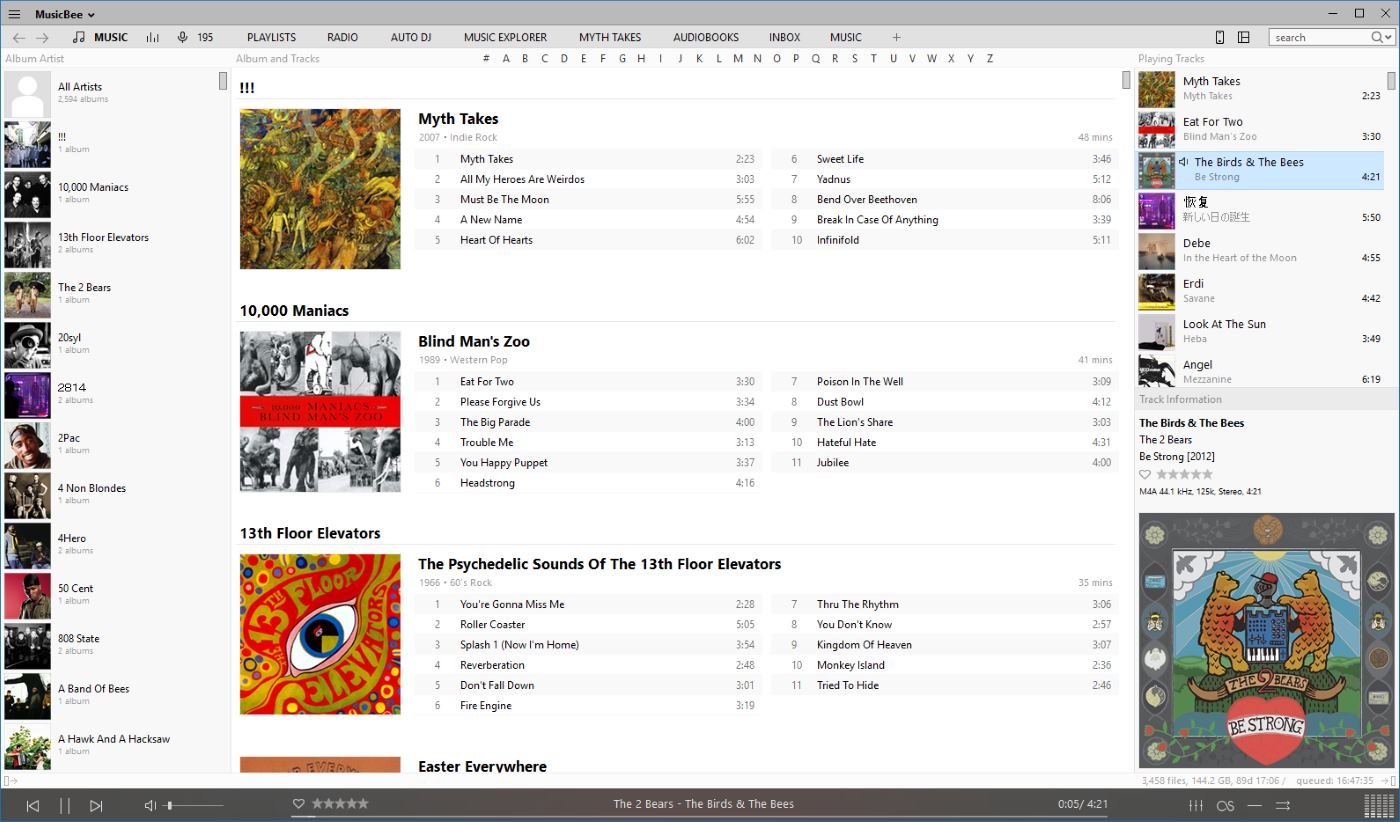
Task: Go forward with the right arrow
Action: tap(42, 37)
